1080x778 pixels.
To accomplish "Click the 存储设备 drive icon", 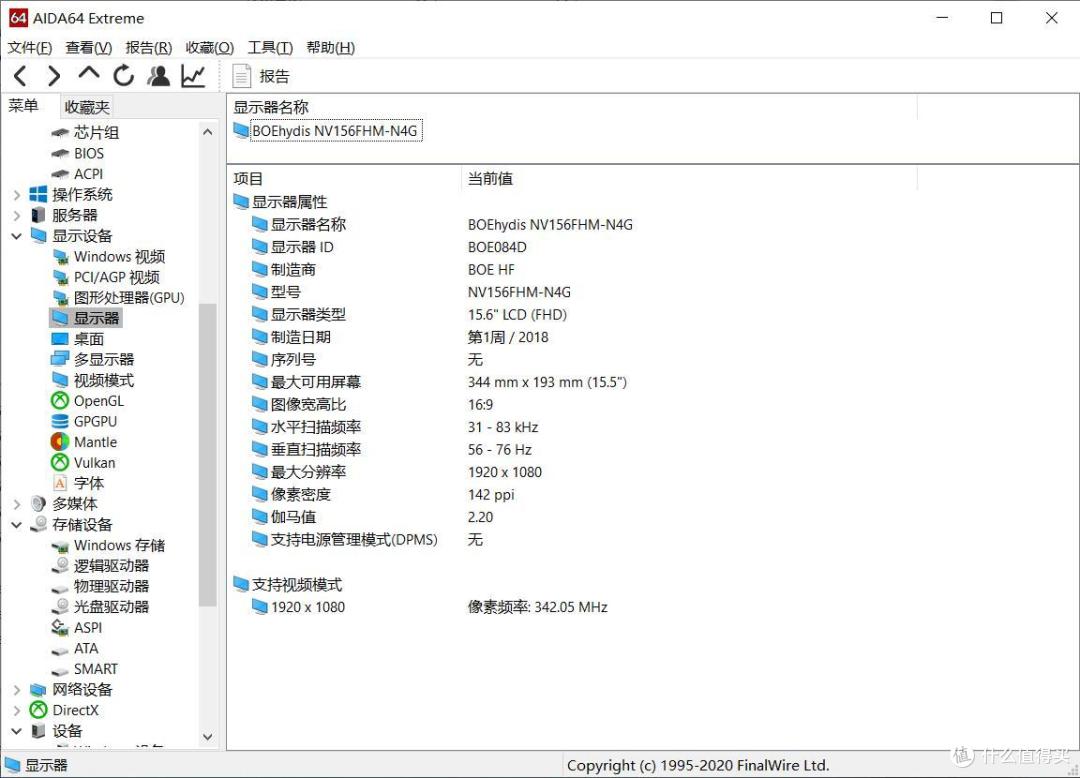I will 39,525.
